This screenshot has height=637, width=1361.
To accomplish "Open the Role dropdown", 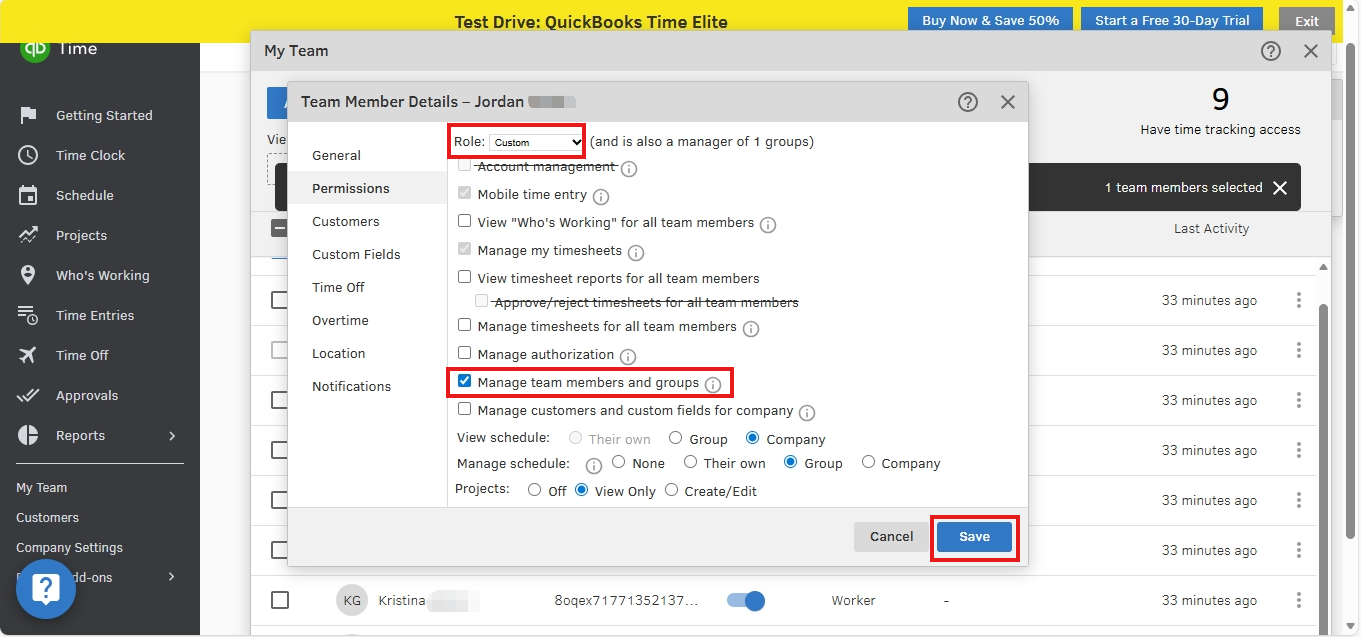I will pyautogui.click(x=536, y=142).
